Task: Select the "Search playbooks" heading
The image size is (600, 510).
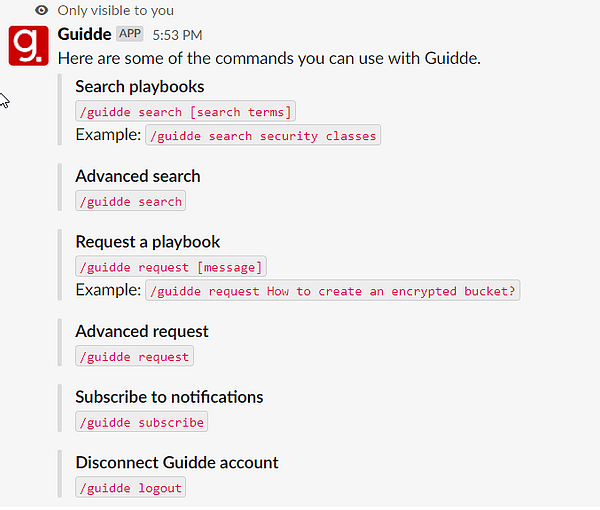Action: click(x=140, y=86)
